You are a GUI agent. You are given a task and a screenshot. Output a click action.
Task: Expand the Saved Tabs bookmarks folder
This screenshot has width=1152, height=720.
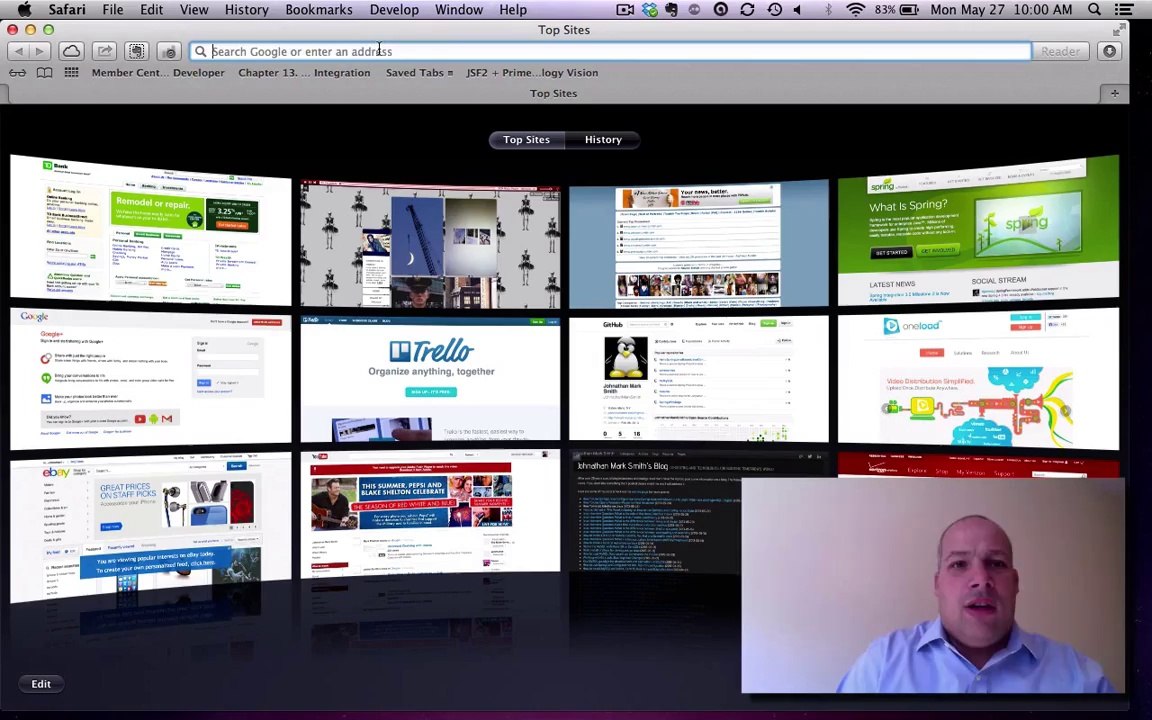[x=420, y=73]
